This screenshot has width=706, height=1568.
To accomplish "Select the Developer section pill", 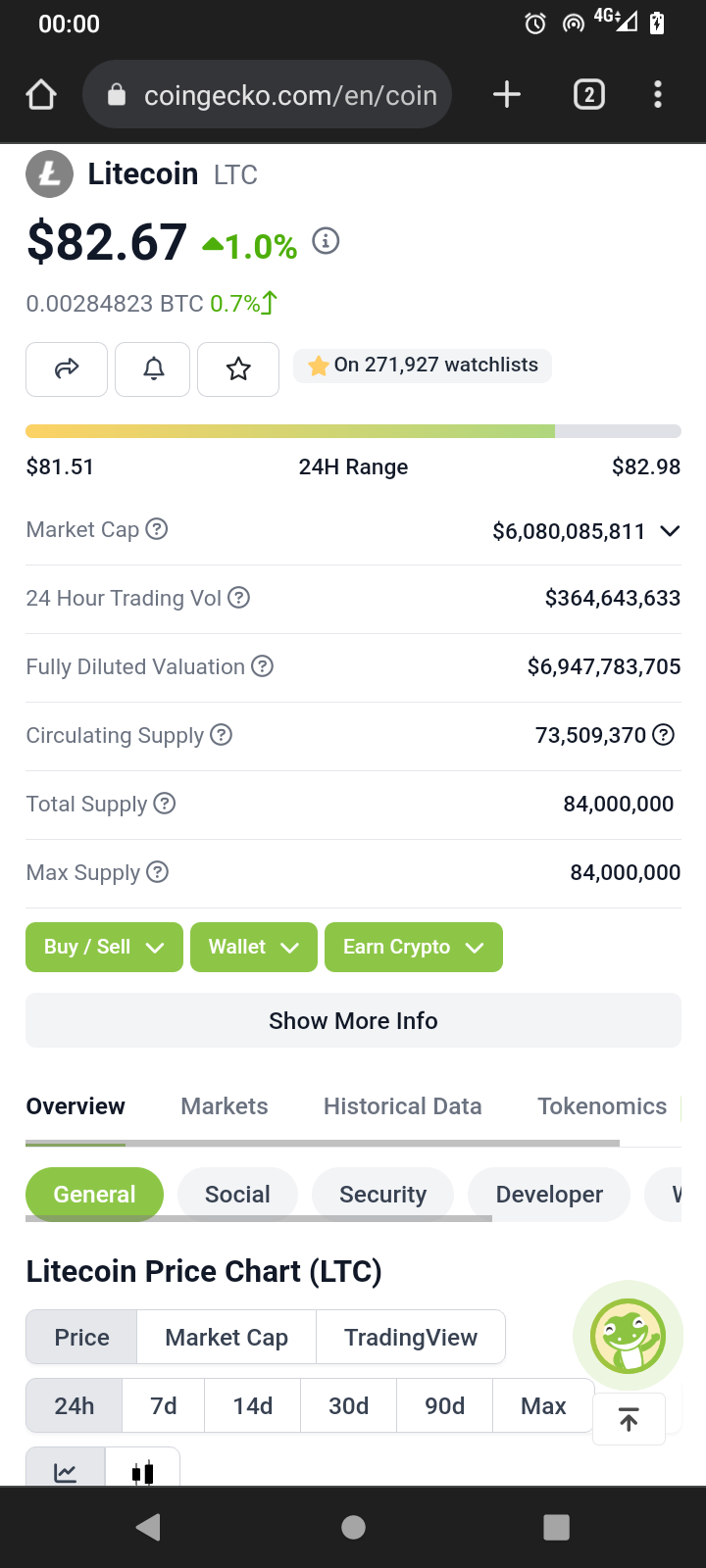I will coord(549,1195).
